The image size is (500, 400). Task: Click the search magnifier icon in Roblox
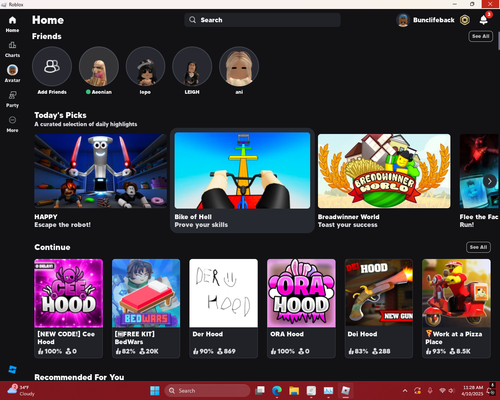pyautogui.click(x=192, y=20)
